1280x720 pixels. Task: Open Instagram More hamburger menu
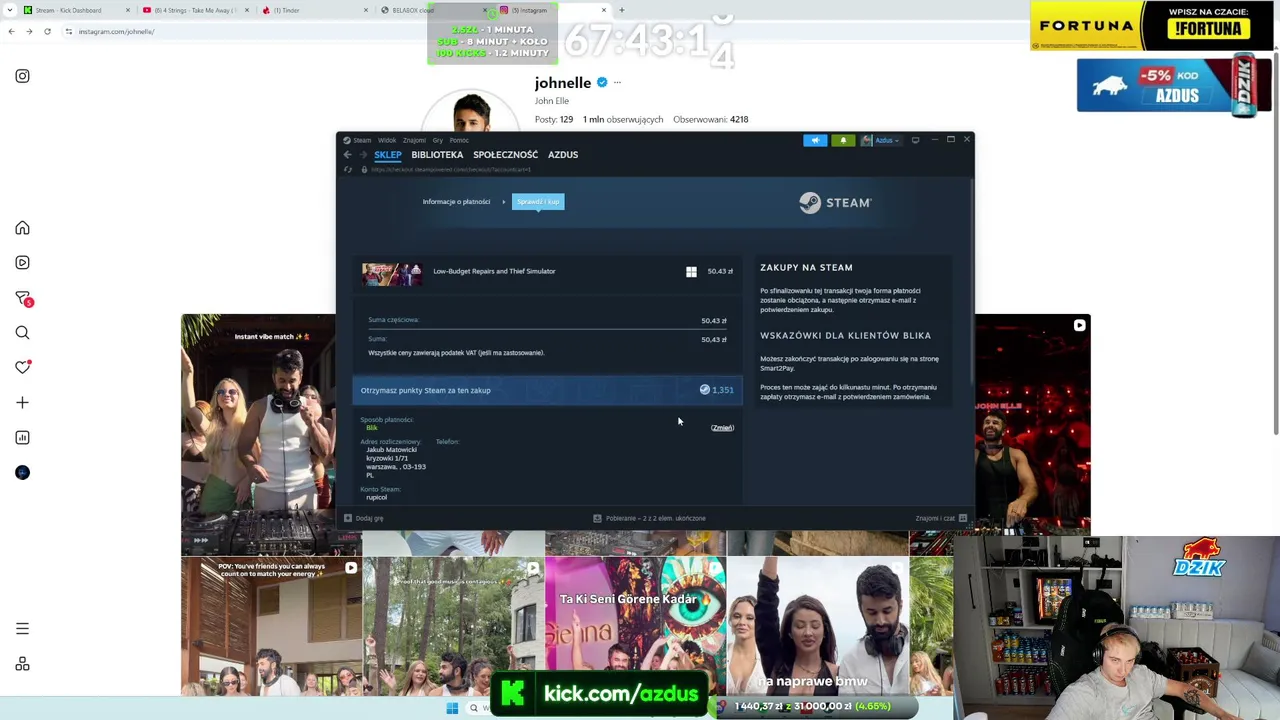coord(22,629)
